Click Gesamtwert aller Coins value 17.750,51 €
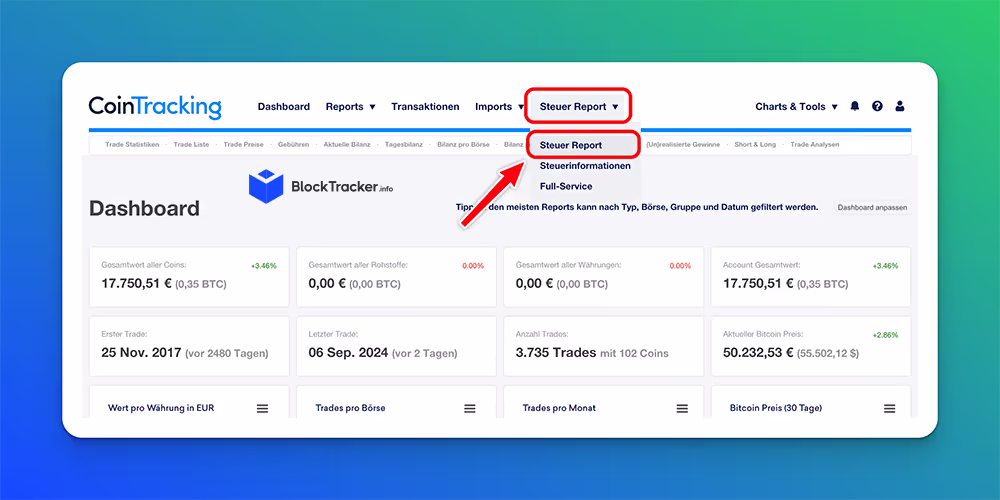The height and width of the screenshot is (500, 1000). click(x=136, y=283)
